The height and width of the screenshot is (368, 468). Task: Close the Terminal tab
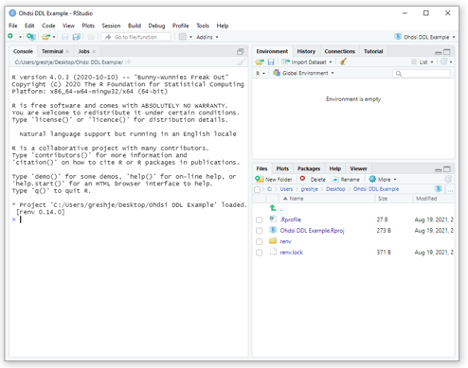pos(67,51)
